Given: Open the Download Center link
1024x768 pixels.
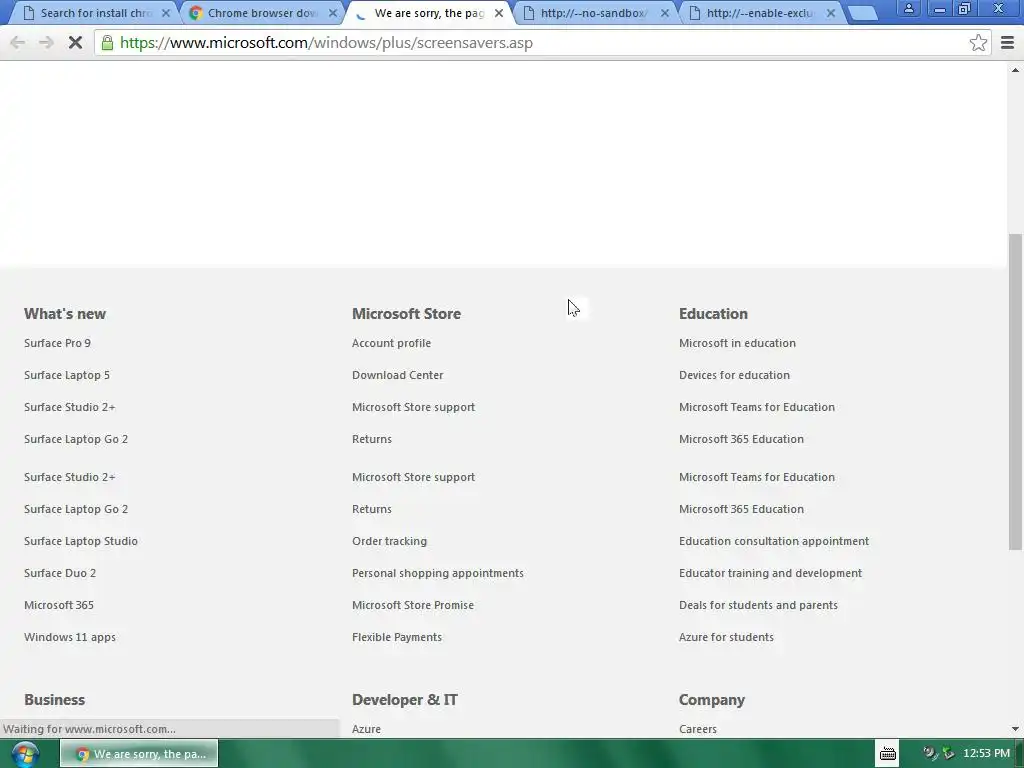Looking at the screenshot, I should (x=398, y=375).
